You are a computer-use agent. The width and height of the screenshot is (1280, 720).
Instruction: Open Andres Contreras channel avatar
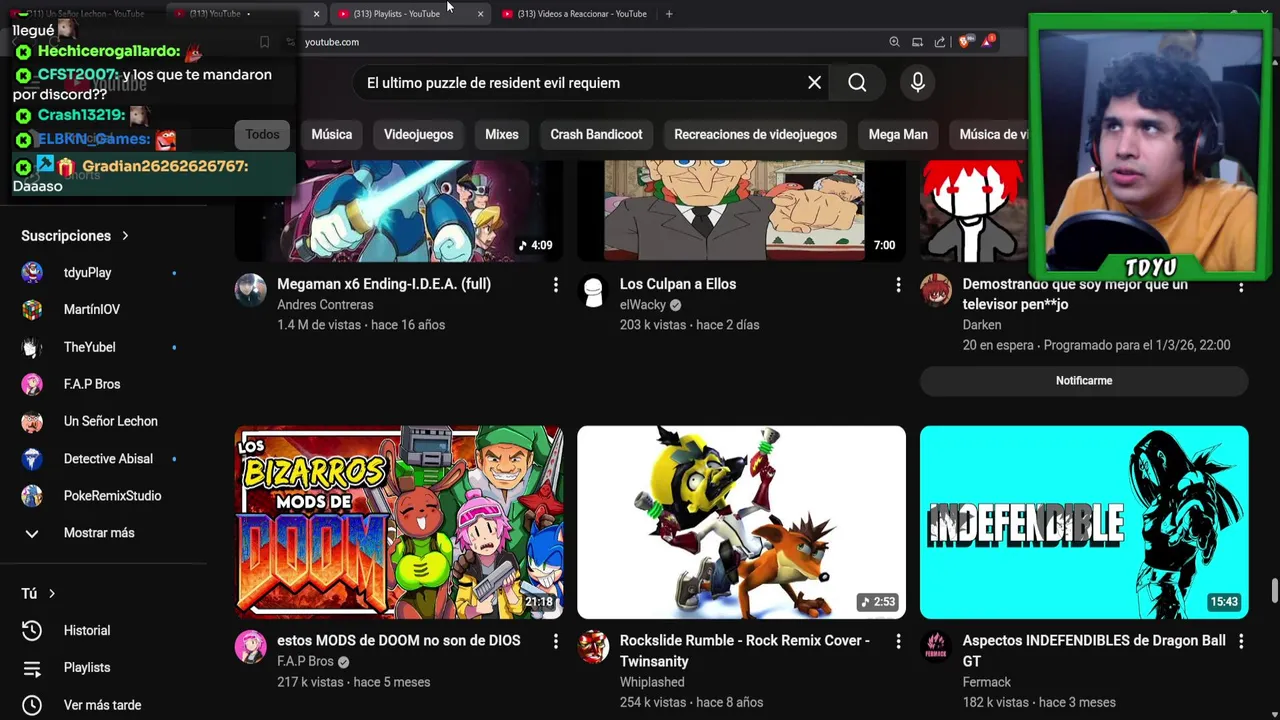[x=251, y=290]
